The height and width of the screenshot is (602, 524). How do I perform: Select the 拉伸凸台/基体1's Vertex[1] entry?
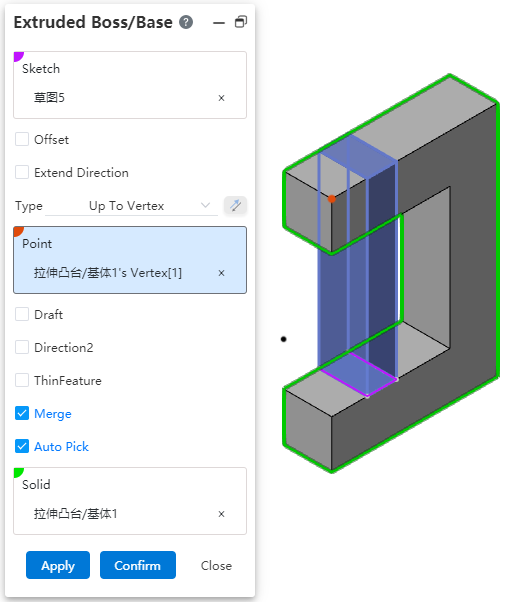coord(108,273)
